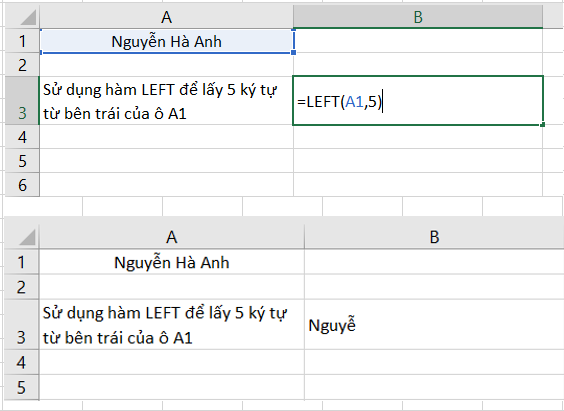
Task: Click row header 6 in top spreadsheet
Action: 22,184
